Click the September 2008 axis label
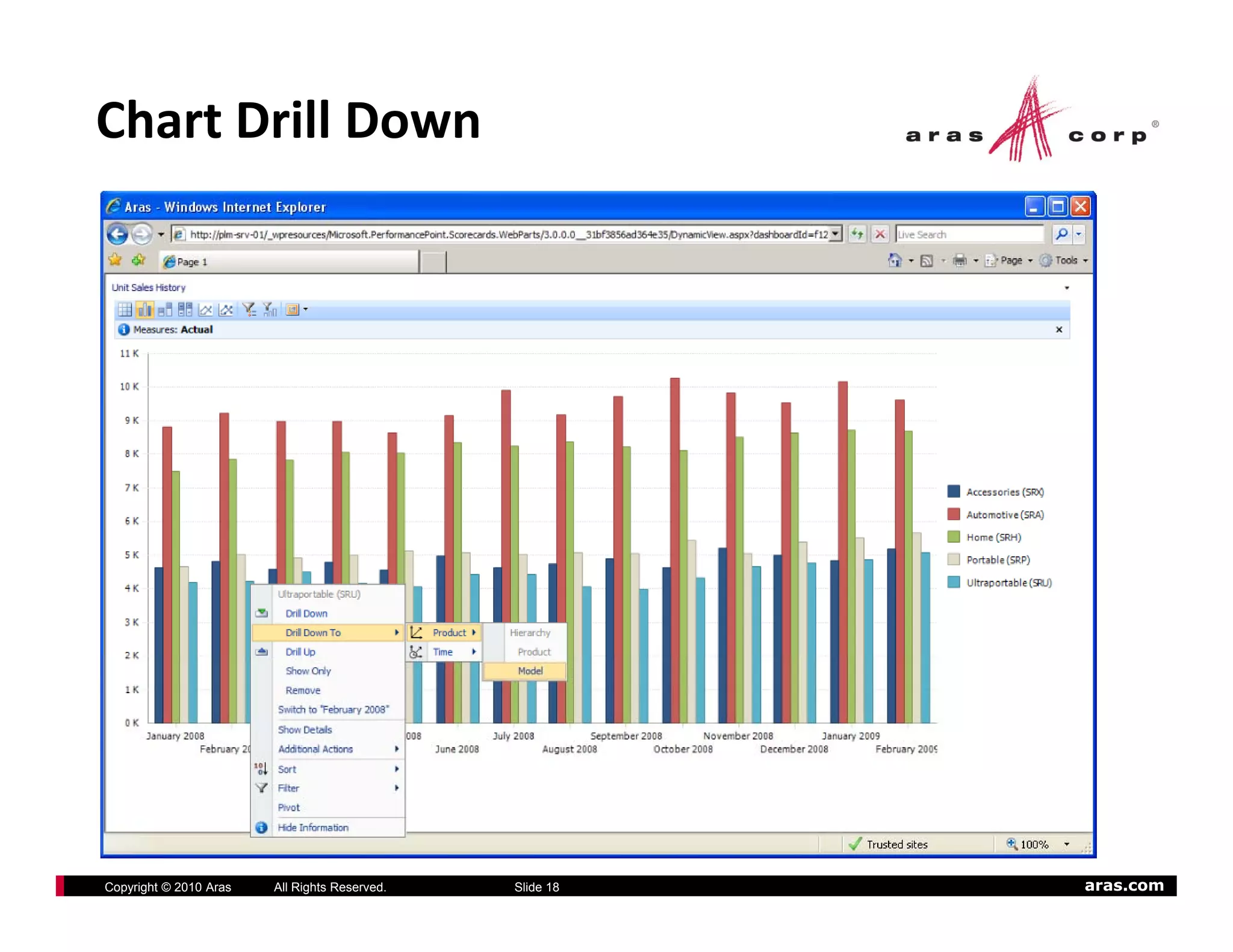The width and height of the screenshot is (1233, 952). pyautogui.click(x=626, y=735)
